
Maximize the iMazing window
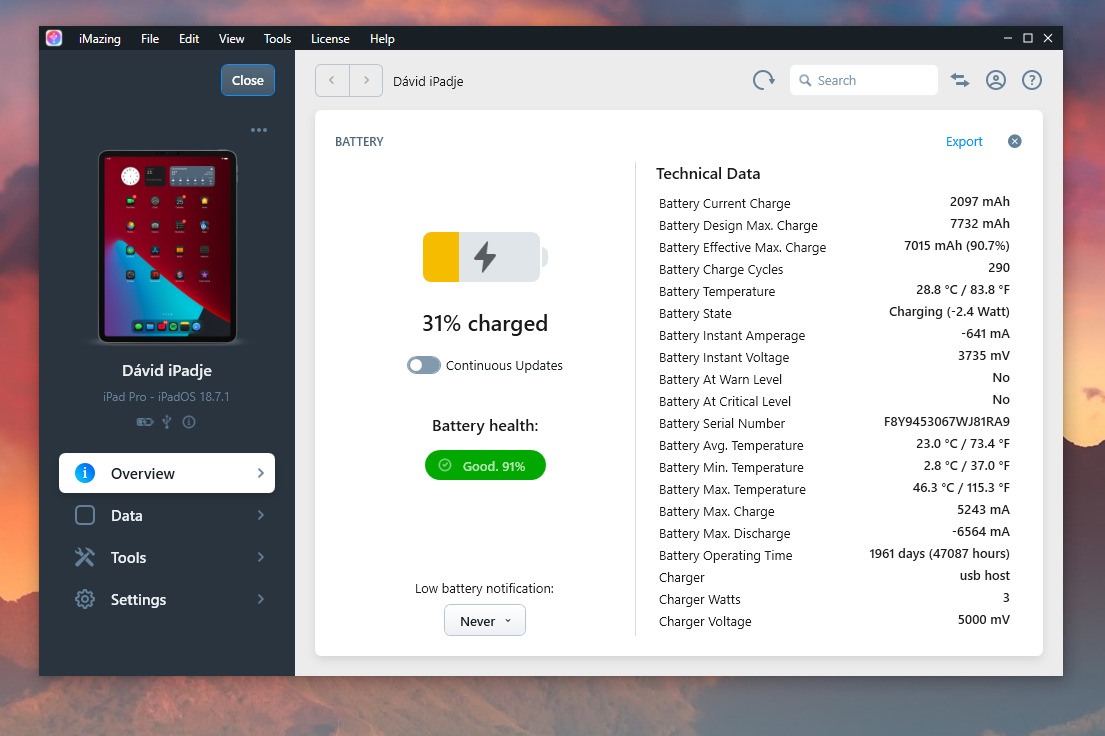pos(1027,38)
